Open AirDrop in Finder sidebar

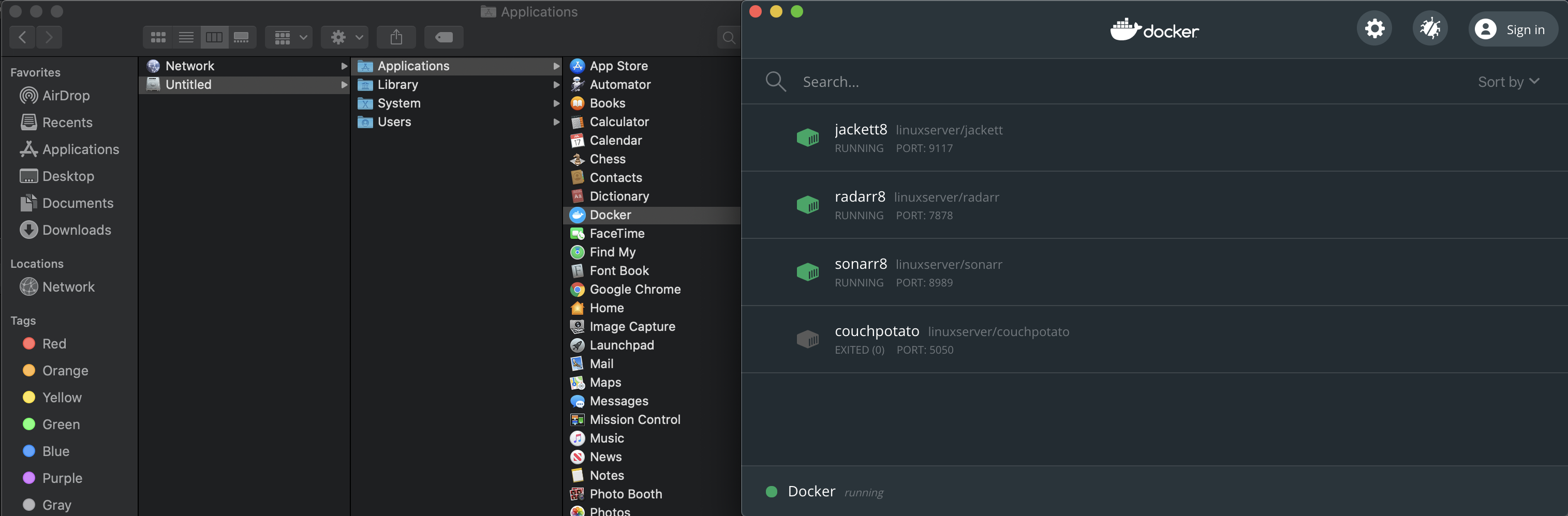tap(55, 96)
